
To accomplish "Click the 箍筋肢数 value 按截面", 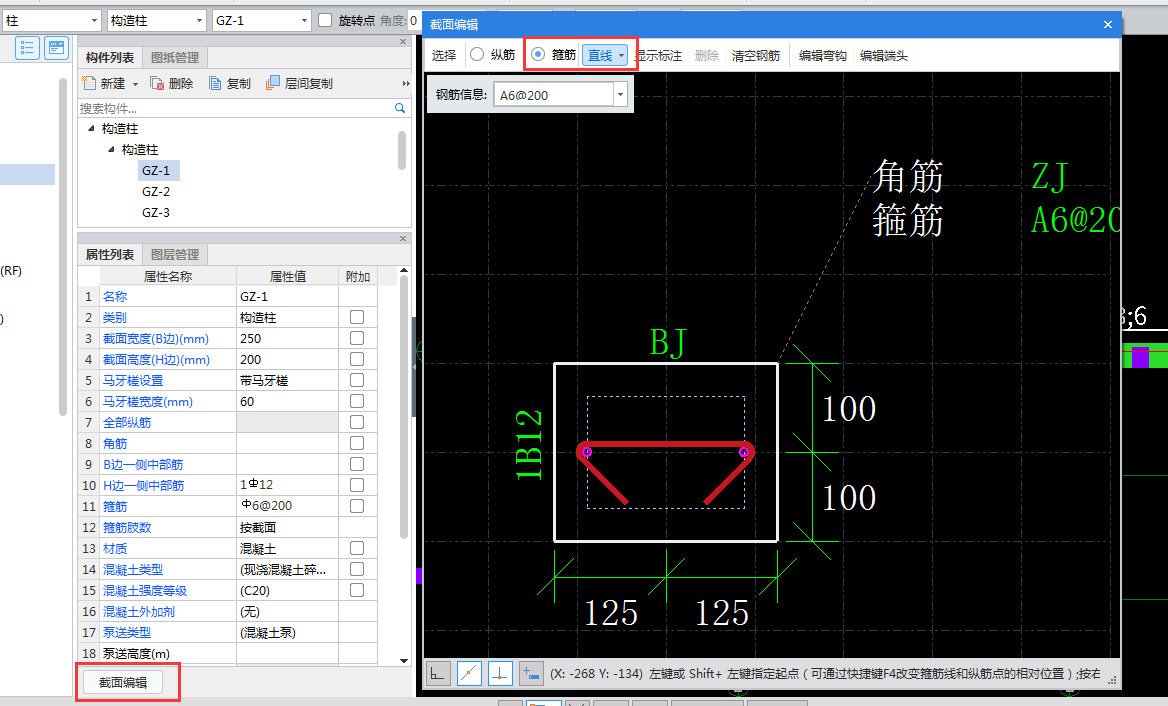I will pos(287,527).
